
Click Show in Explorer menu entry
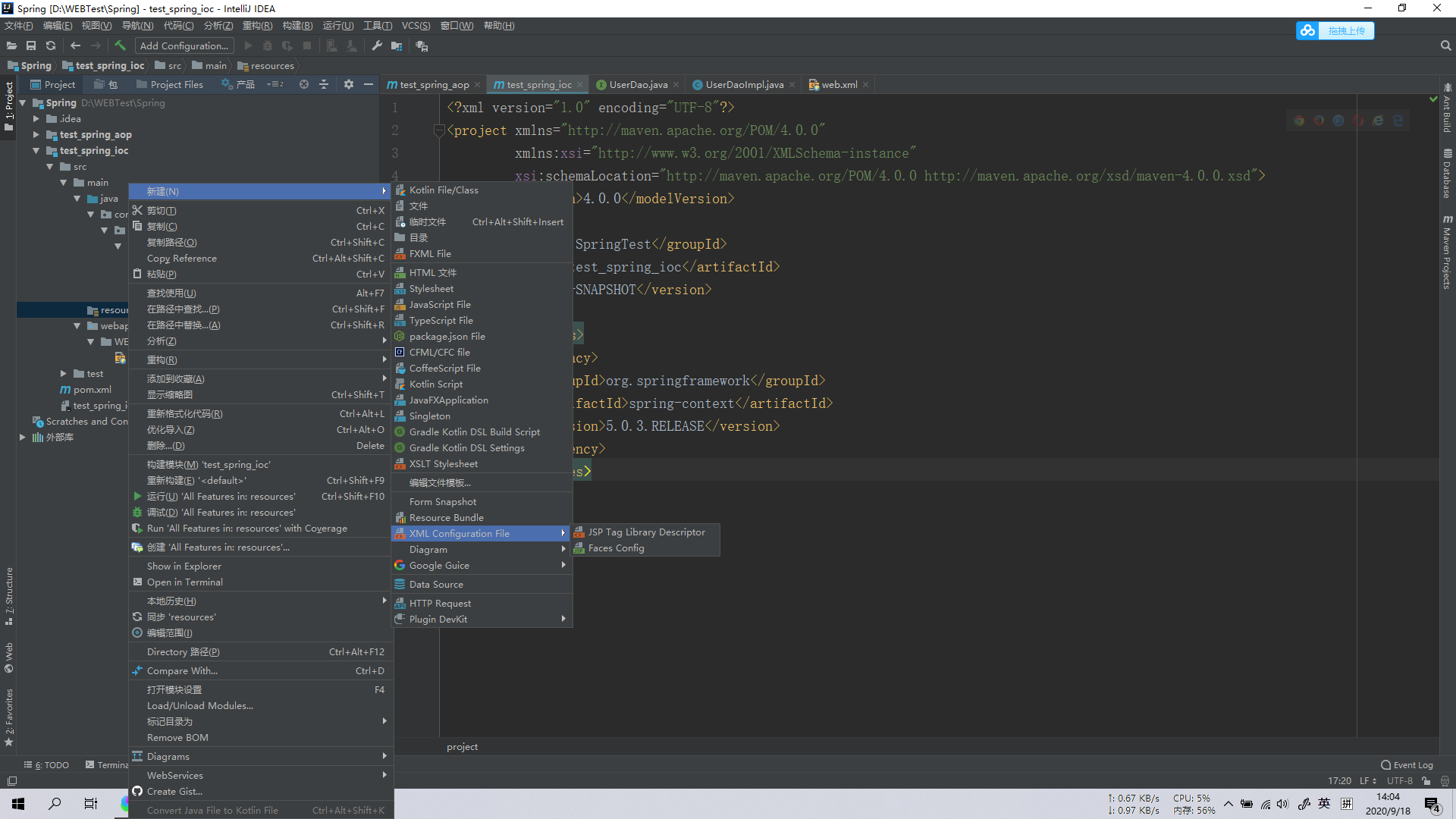(x=260, y=566)
